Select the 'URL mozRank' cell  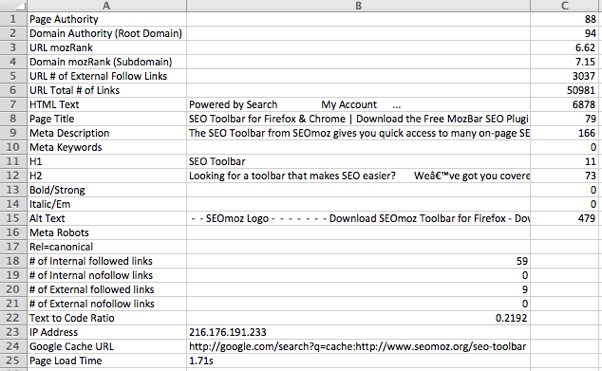click(107, 47)
